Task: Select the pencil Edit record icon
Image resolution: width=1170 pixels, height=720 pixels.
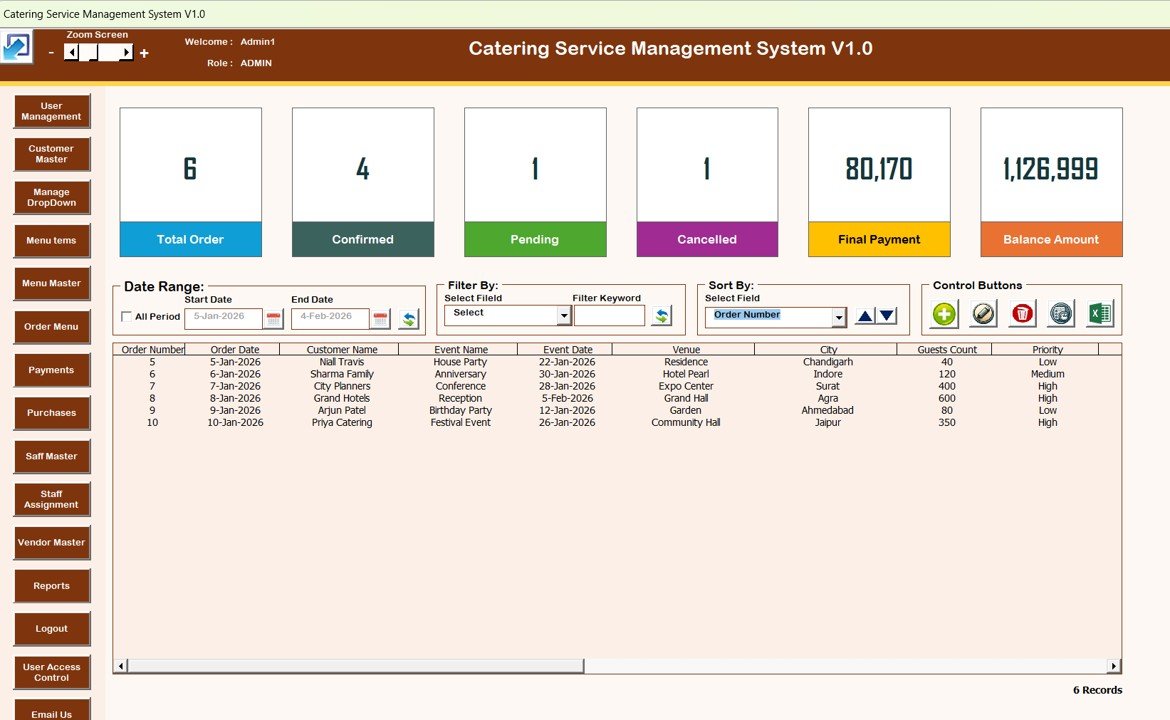Action: [x=983, y=314]
